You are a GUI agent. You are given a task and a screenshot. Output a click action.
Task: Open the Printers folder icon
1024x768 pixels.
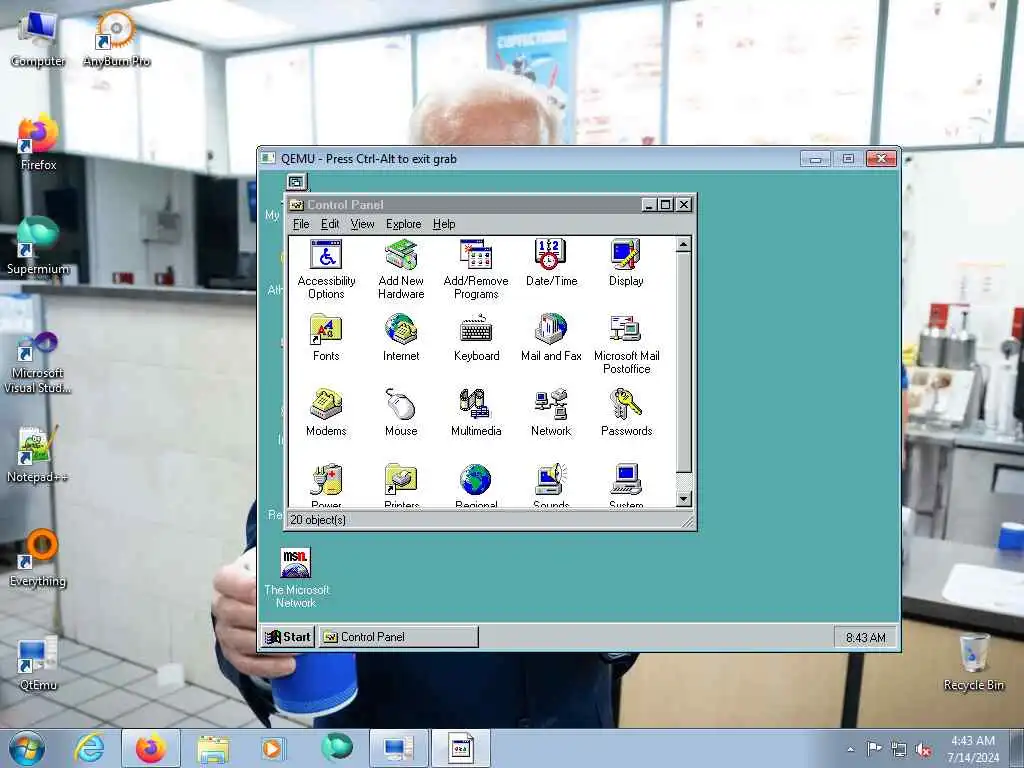[401, 485]
